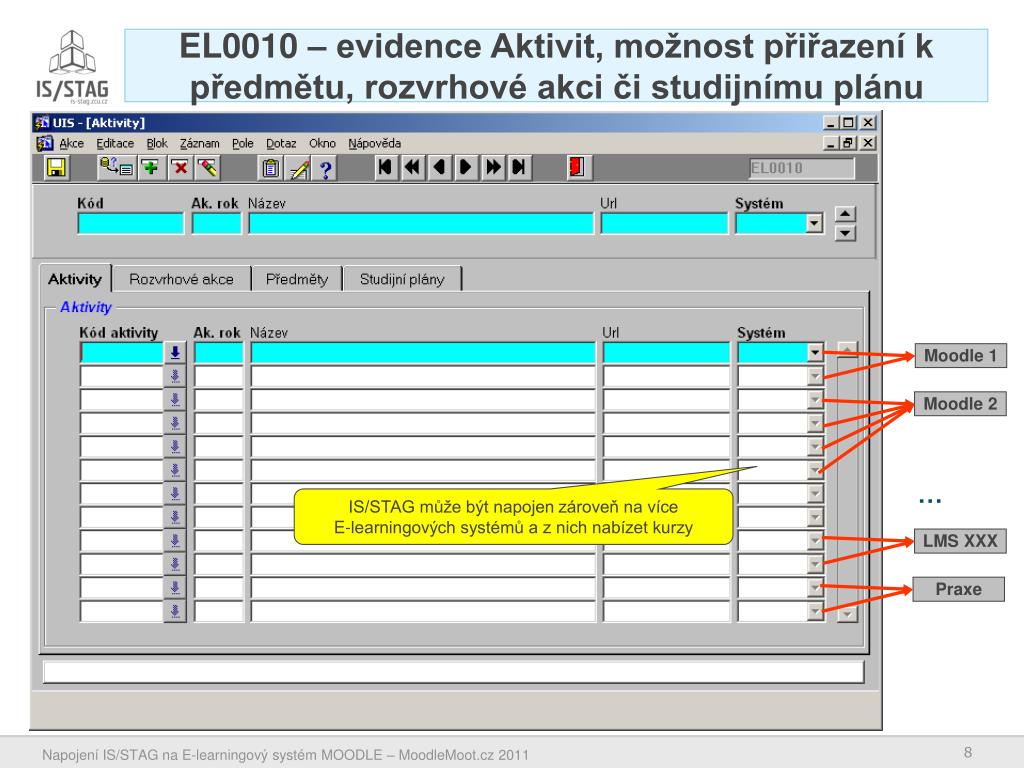Expand Systém dropdown in third activity row

tap(814, 400)
